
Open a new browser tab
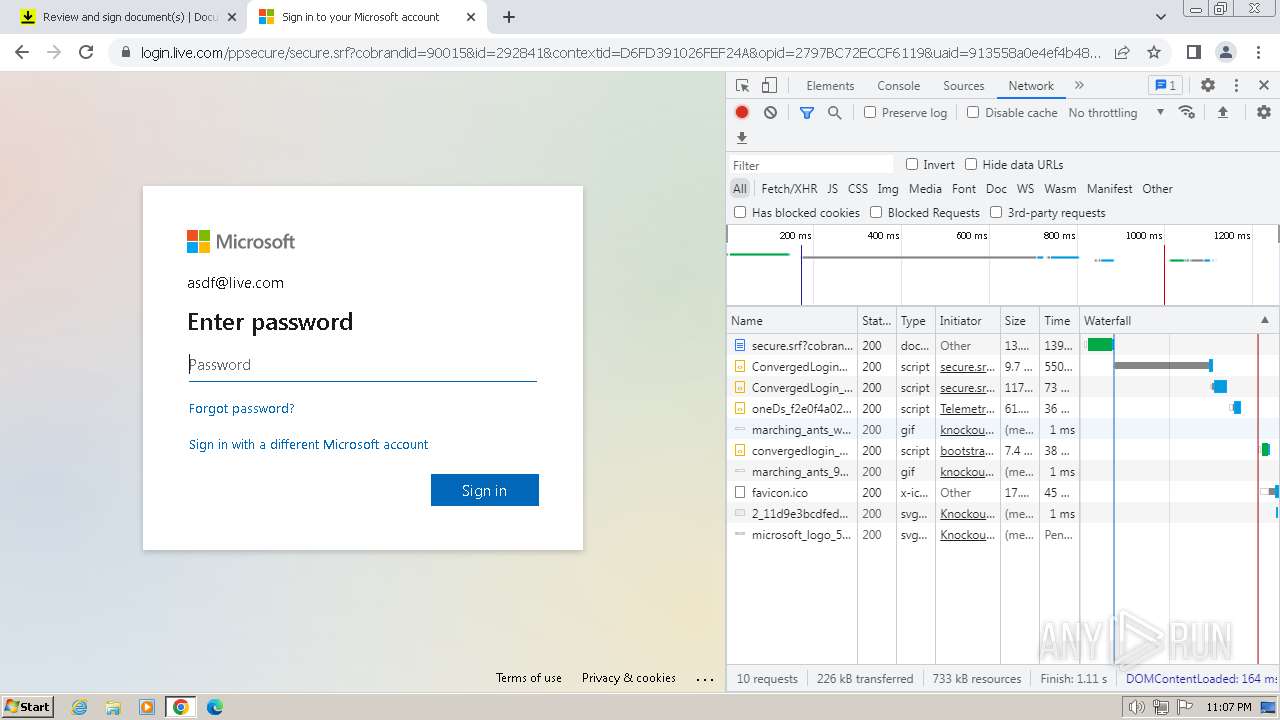pos(509,17)
